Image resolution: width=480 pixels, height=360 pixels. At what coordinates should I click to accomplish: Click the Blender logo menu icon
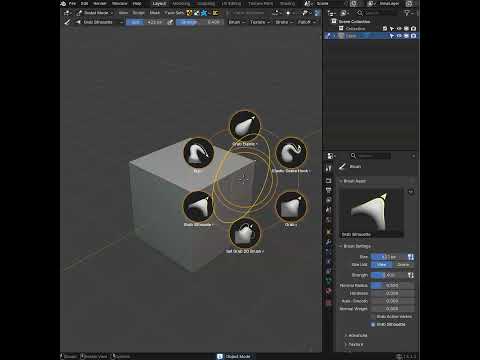coord(63,4)
